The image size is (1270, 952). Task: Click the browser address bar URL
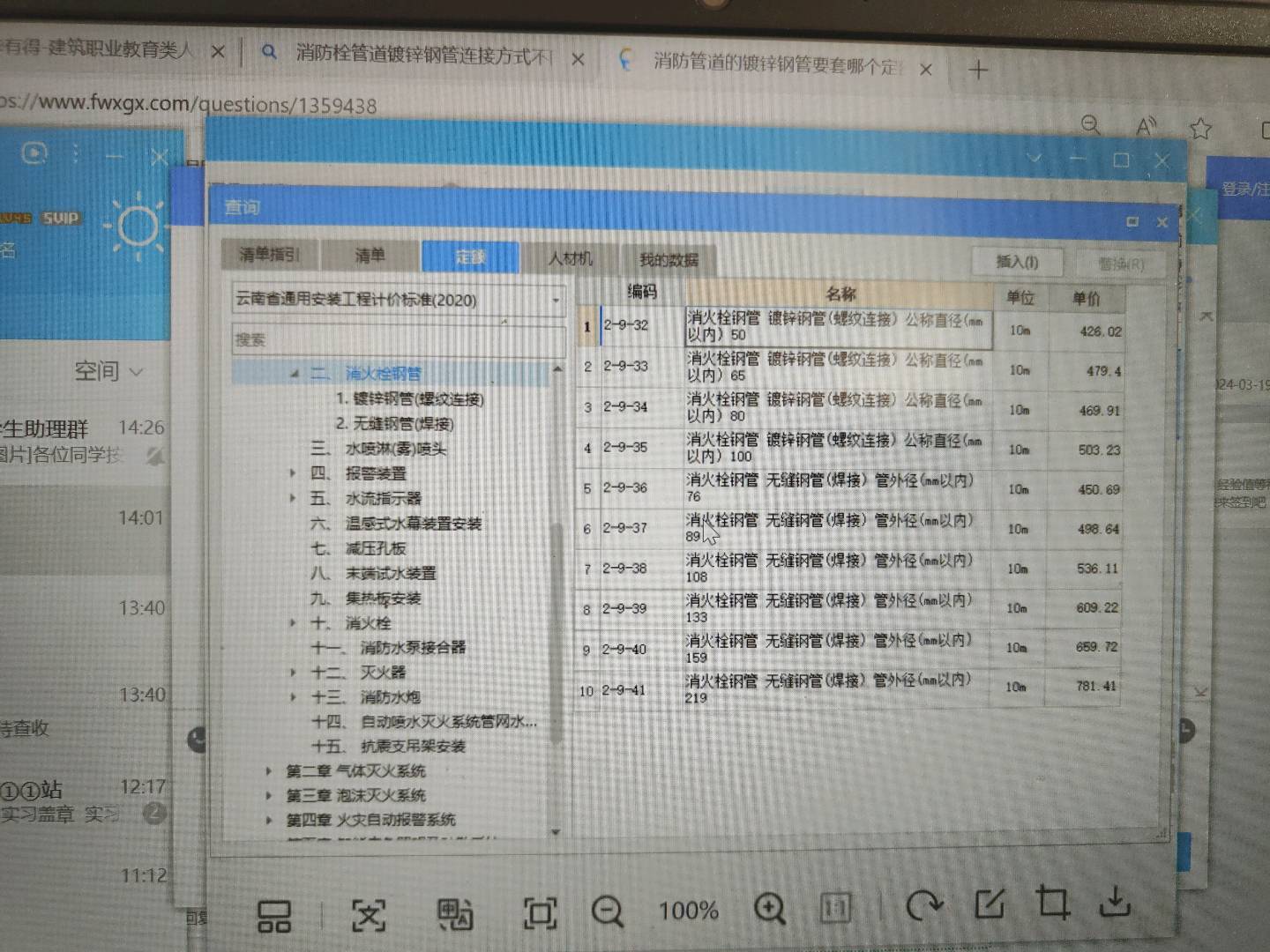189,104
